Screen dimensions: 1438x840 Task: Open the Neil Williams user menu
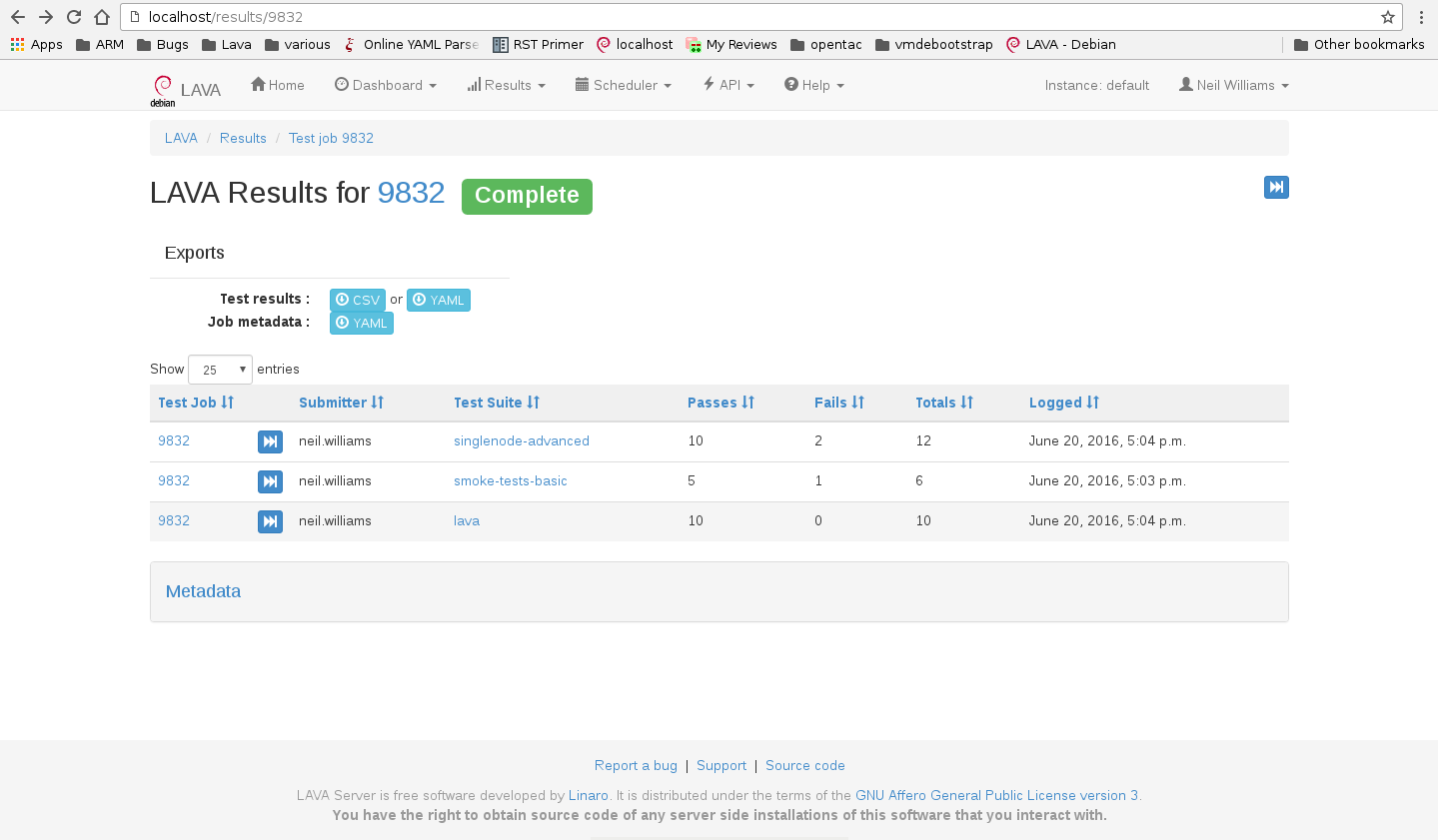[1233, 85]
